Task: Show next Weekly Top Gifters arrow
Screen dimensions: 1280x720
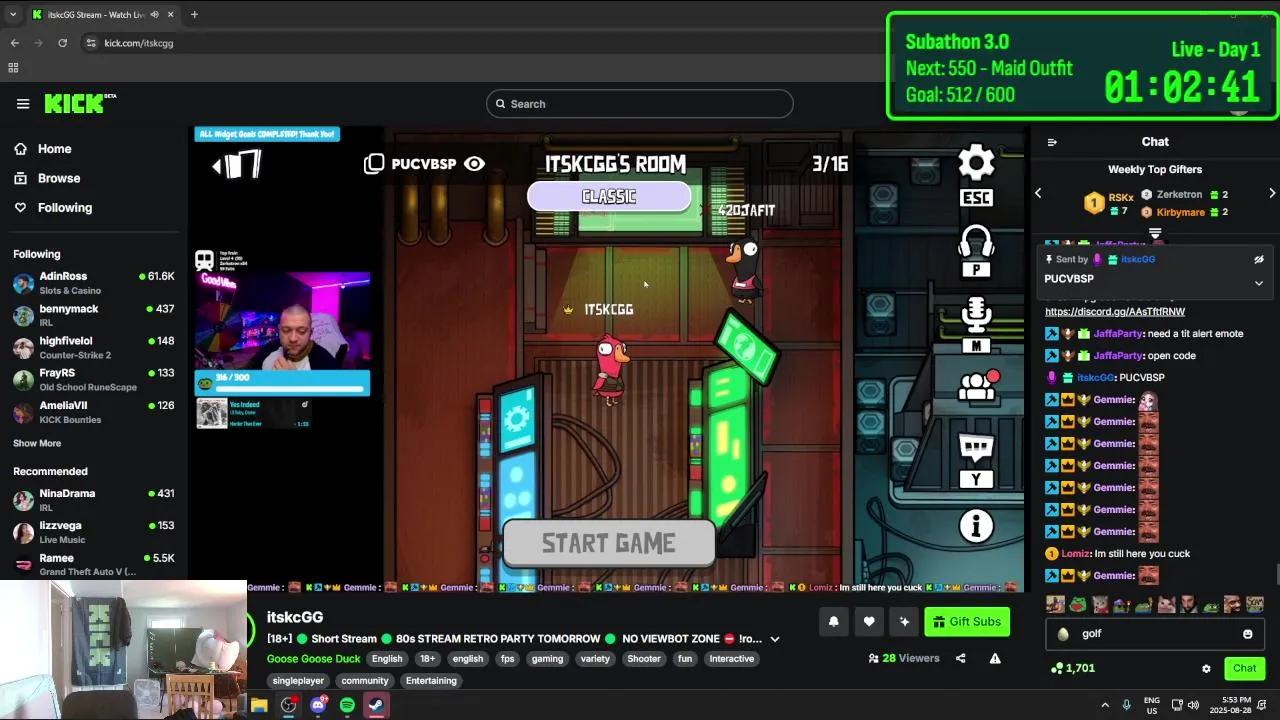Action: (x=1272, y=193)
